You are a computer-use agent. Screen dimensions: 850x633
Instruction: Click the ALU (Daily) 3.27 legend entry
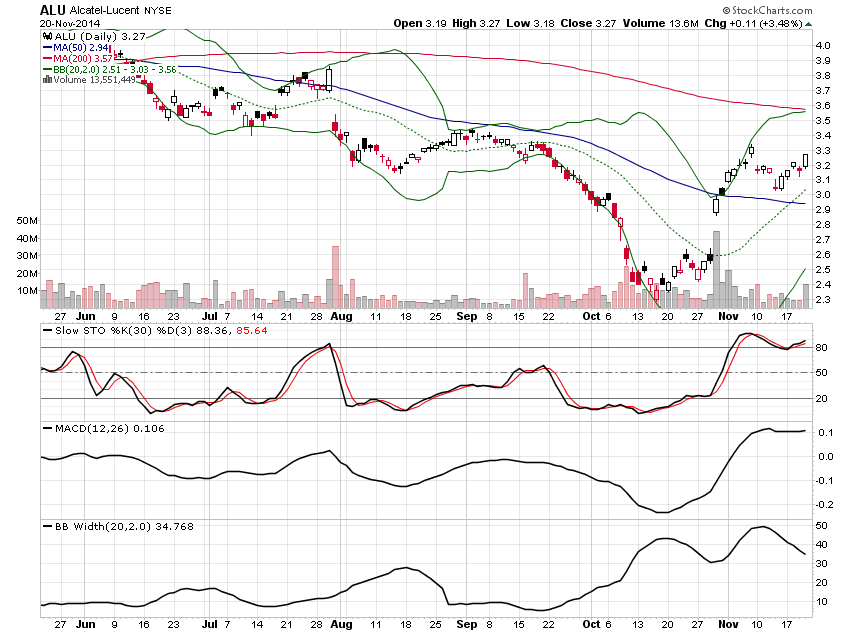click(x=100, y=36)
